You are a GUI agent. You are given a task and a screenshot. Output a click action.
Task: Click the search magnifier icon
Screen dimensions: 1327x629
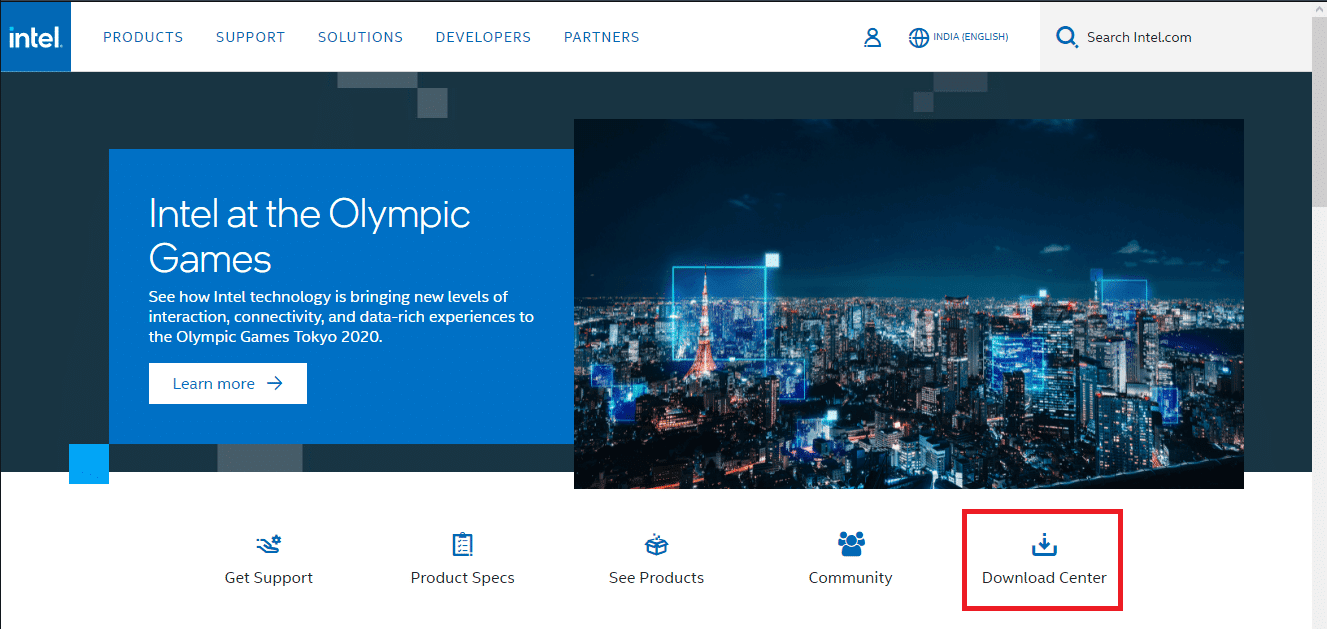pyautogui.click(x=1067, y=38)
